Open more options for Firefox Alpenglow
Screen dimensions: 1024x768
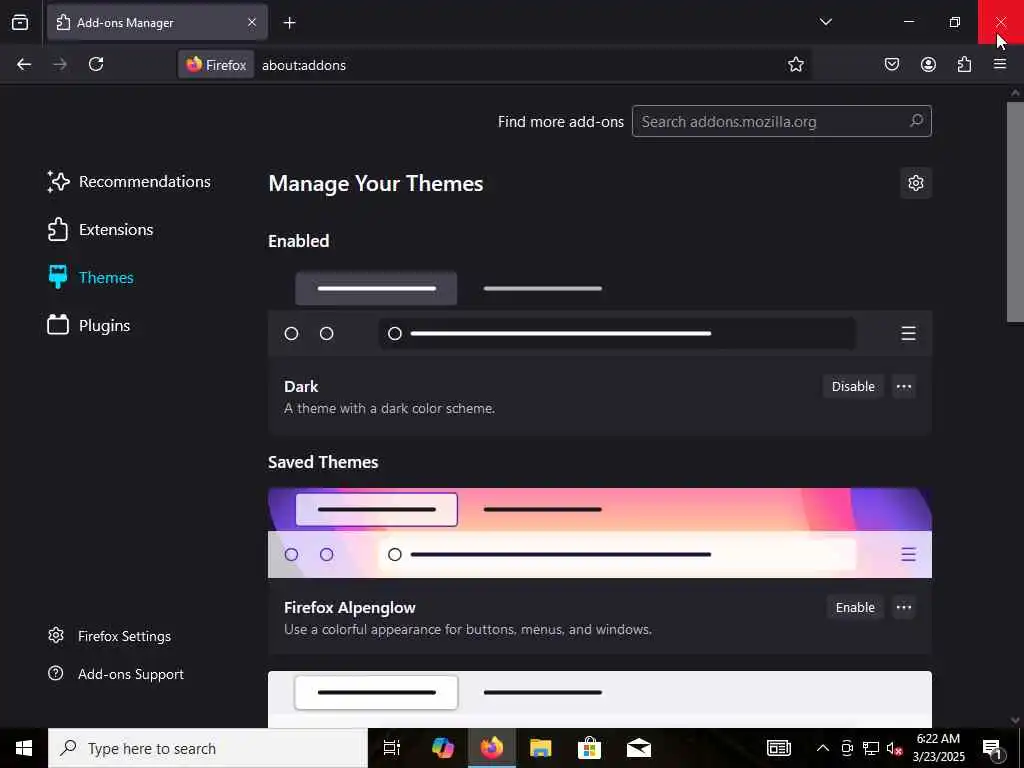904,607
